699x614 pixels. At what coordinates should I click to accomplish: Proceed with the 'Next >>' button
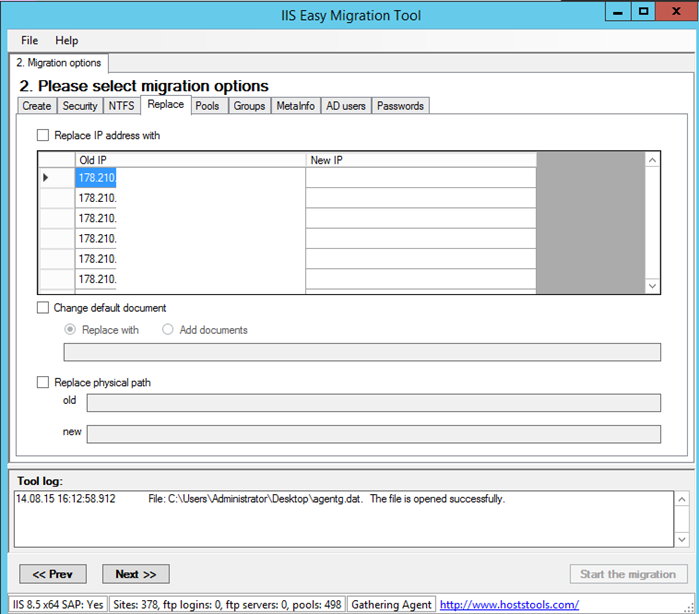click(x=136, y=574)
